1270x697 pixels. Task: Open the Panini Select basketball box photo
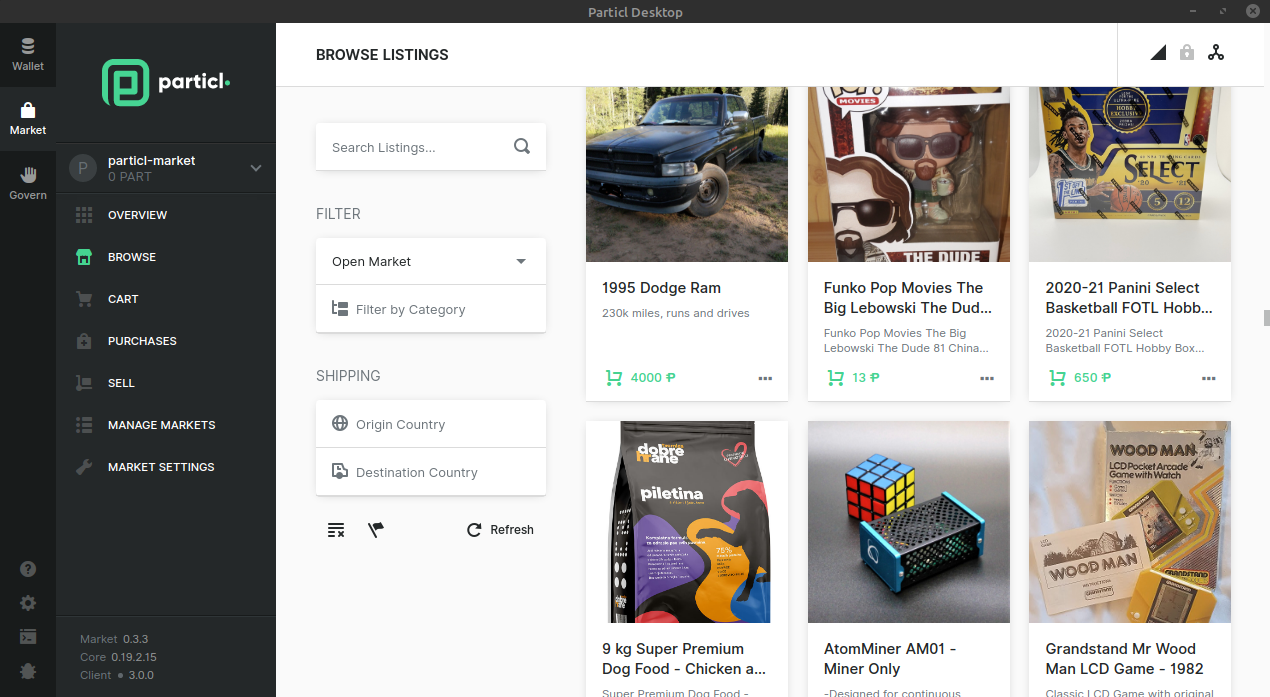point(1130,174)
